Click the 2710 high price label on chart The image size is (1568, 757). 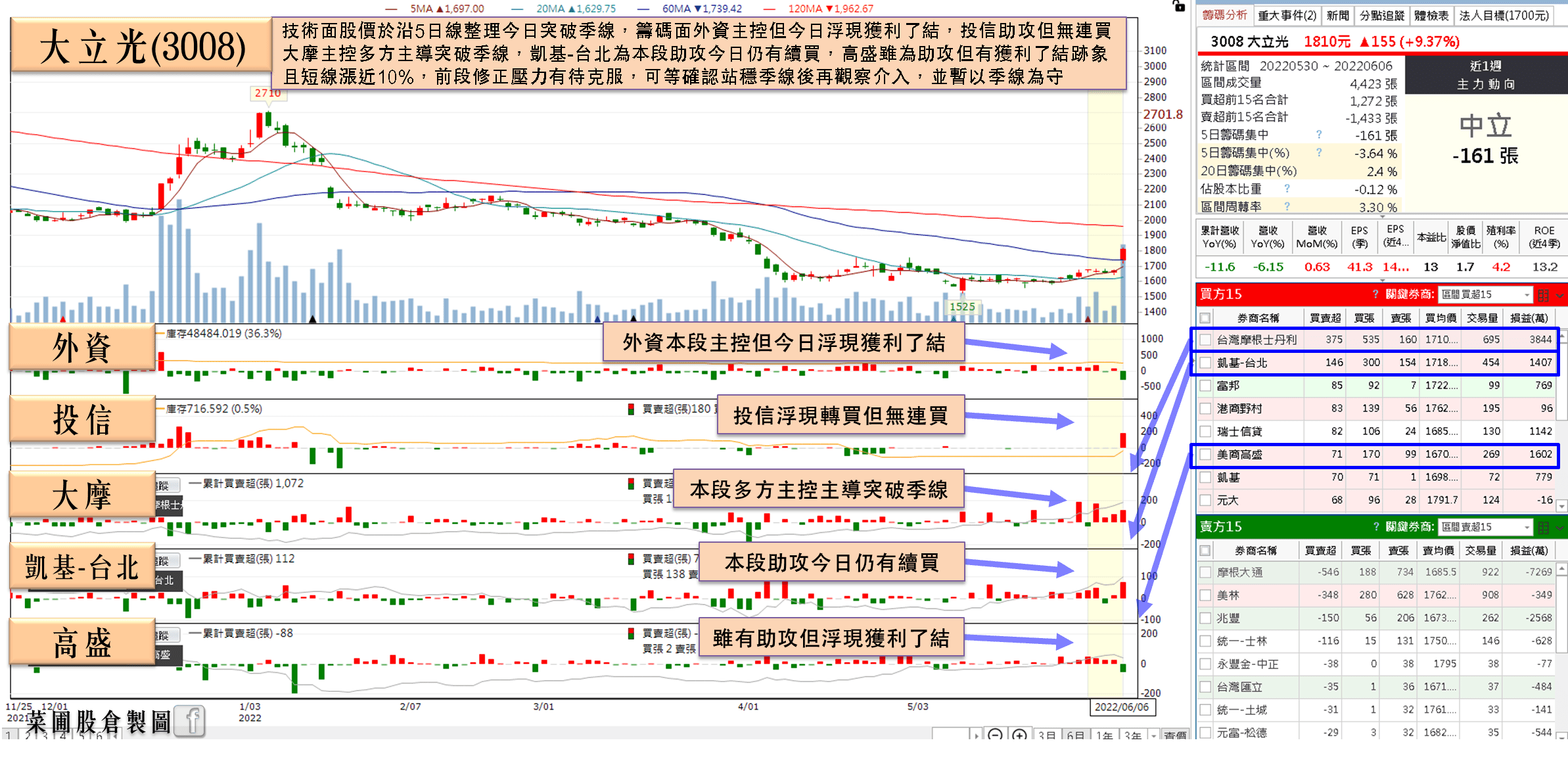267,93
